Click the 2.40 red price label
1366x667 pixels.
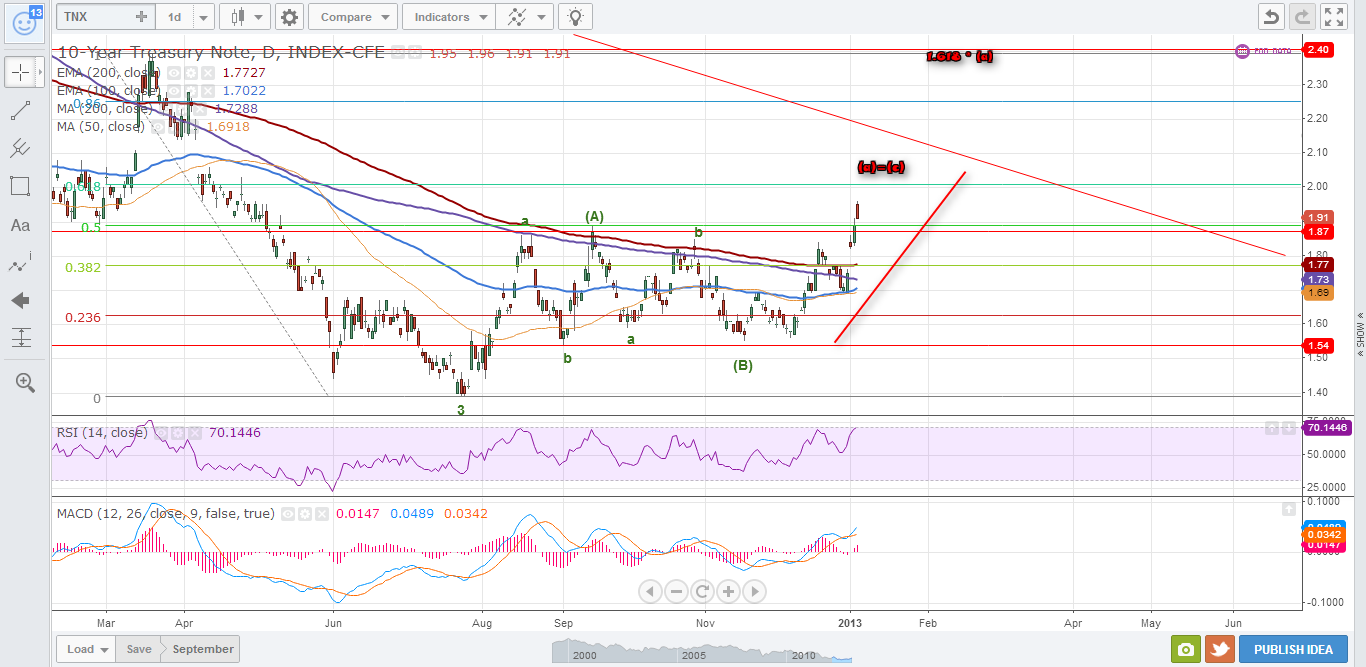1317,49
